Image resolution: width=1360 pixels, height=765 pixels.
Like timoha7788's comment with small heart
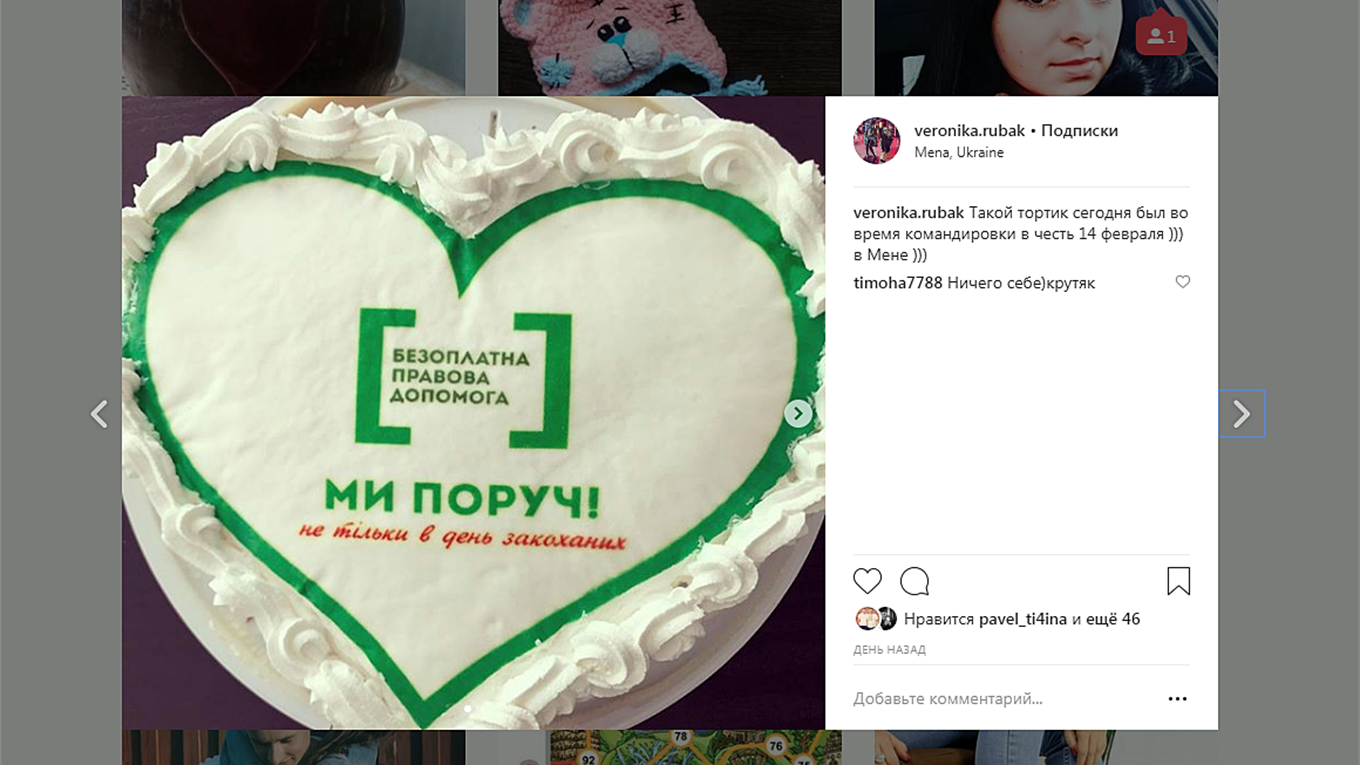(1182, 282)
